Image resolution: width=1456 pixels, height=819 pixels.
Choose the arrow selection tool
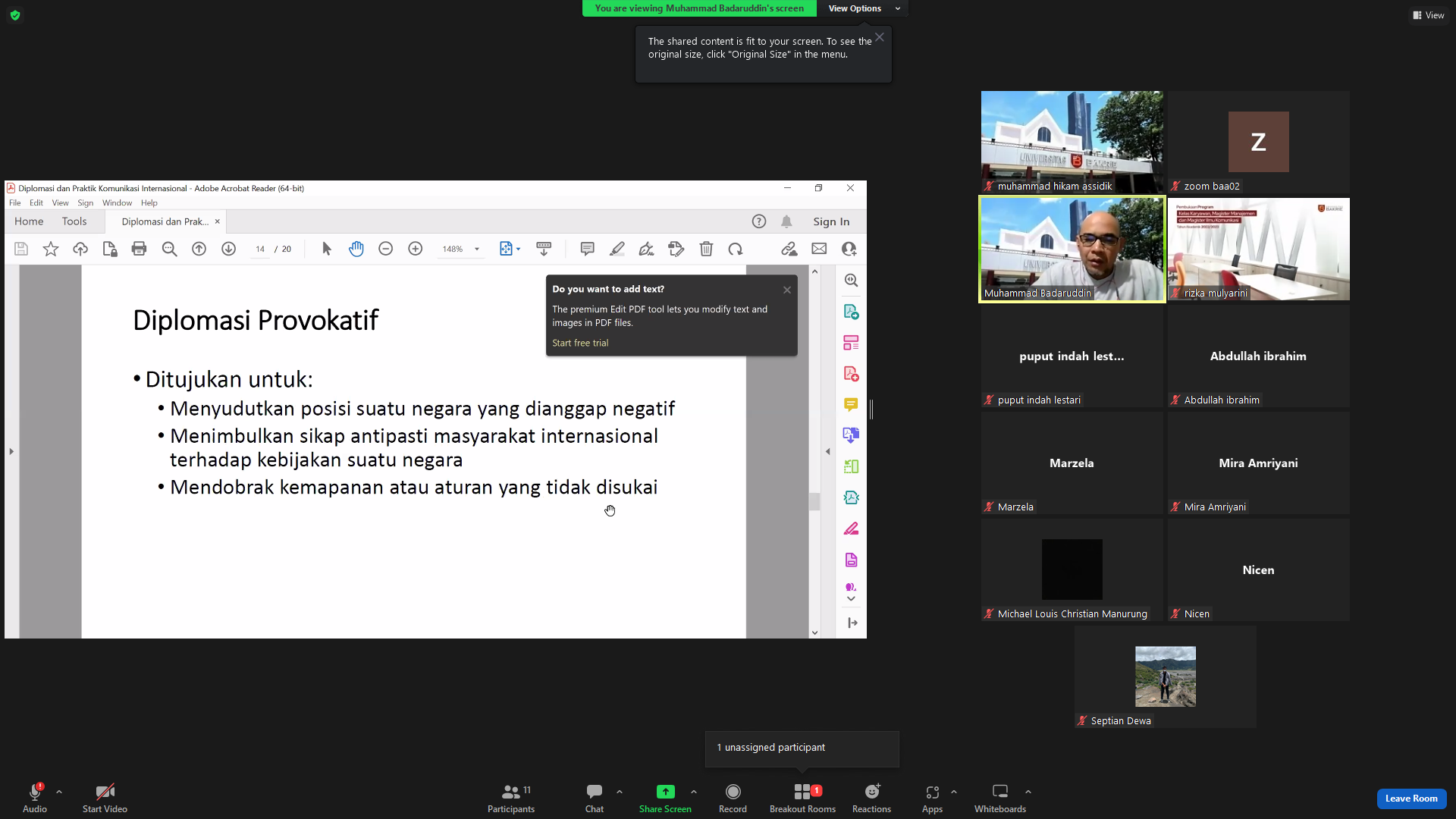point(327,249)
